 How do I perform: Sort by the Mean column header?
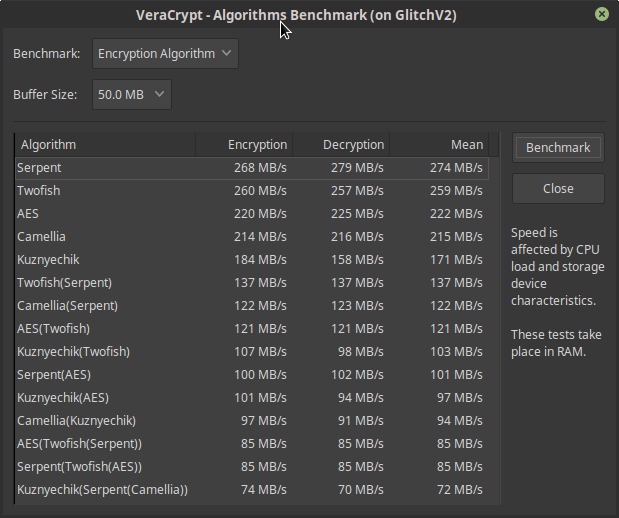439,145
